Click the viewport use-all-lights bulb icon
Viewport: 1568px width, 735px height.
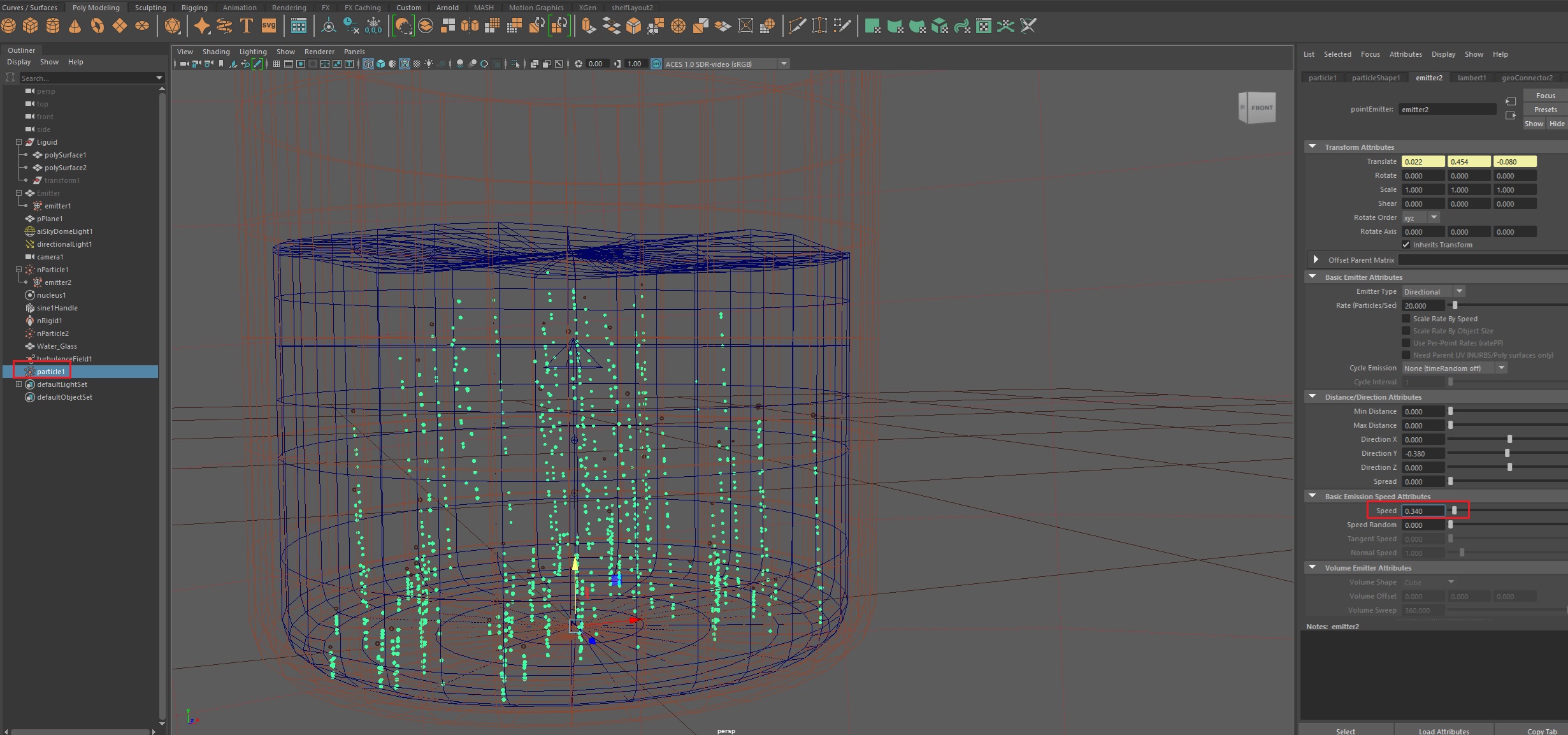click(429, 64)
